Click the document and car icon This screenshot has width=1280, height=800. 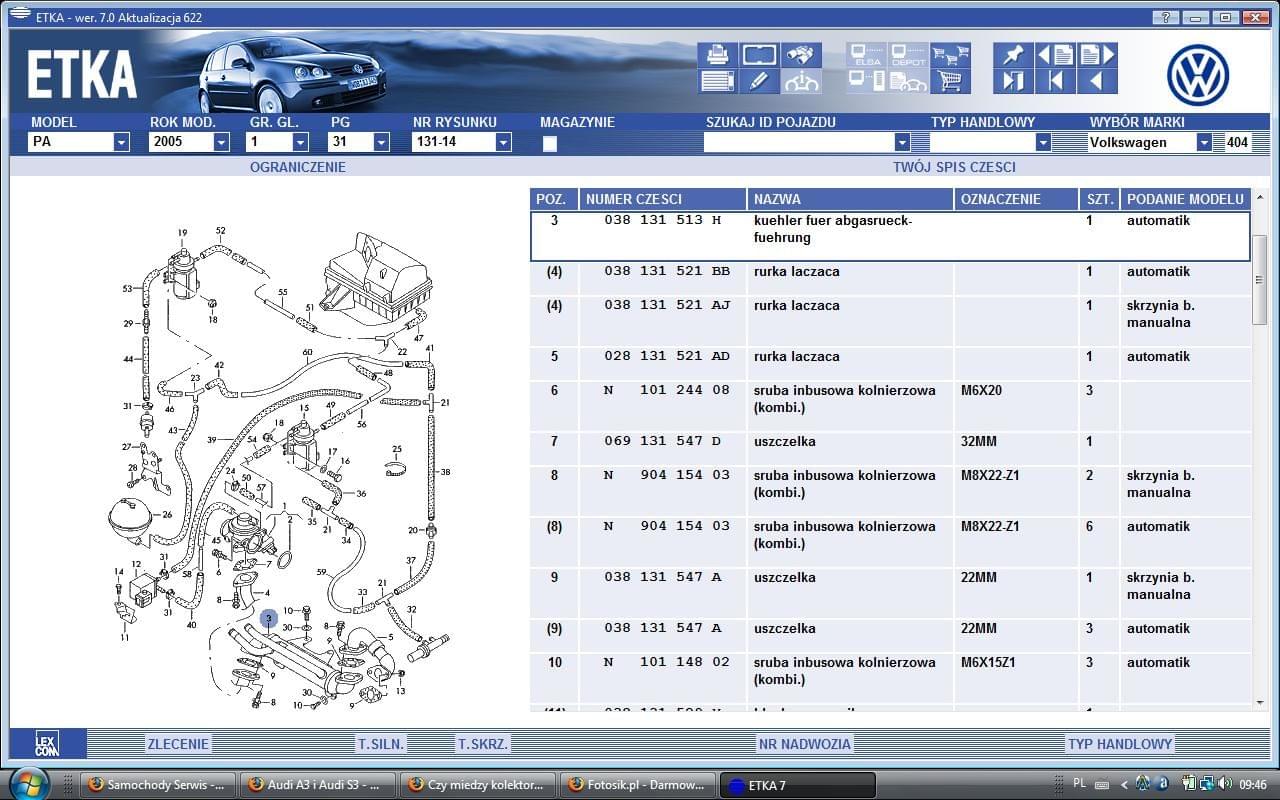tap(908, 81)
